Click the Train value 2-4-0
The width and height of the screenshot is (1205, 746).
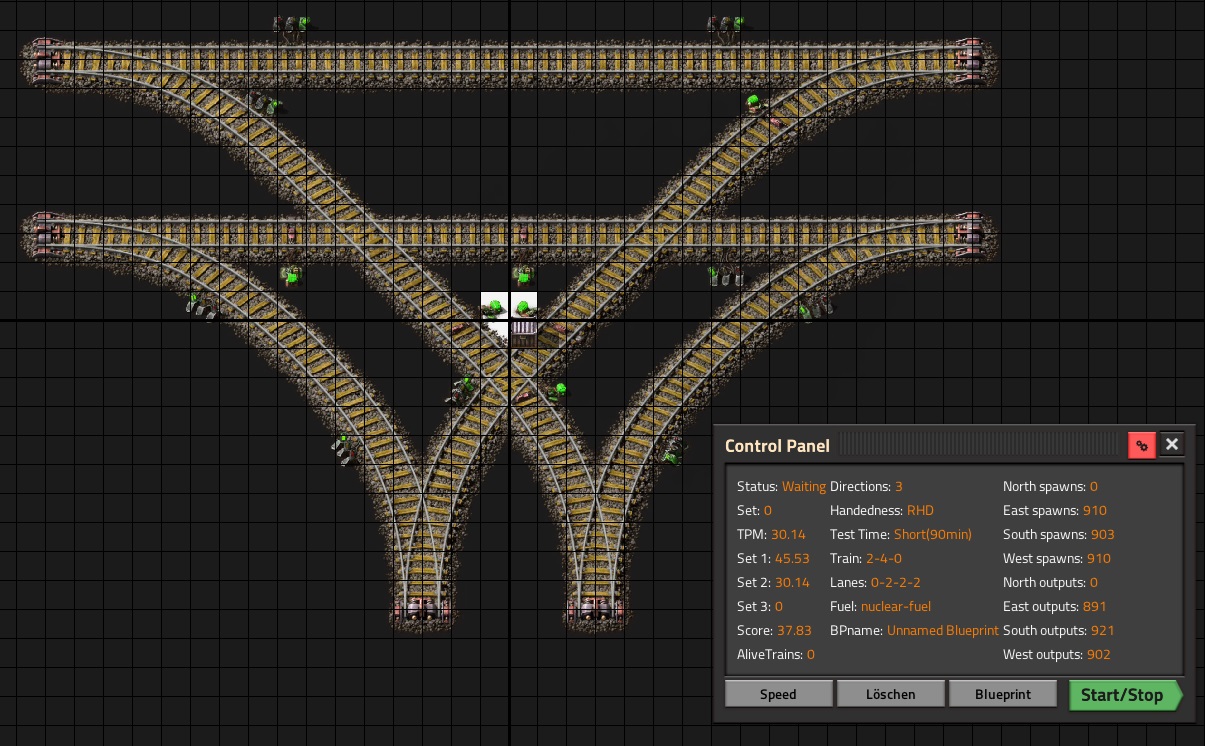pos(886,559)
